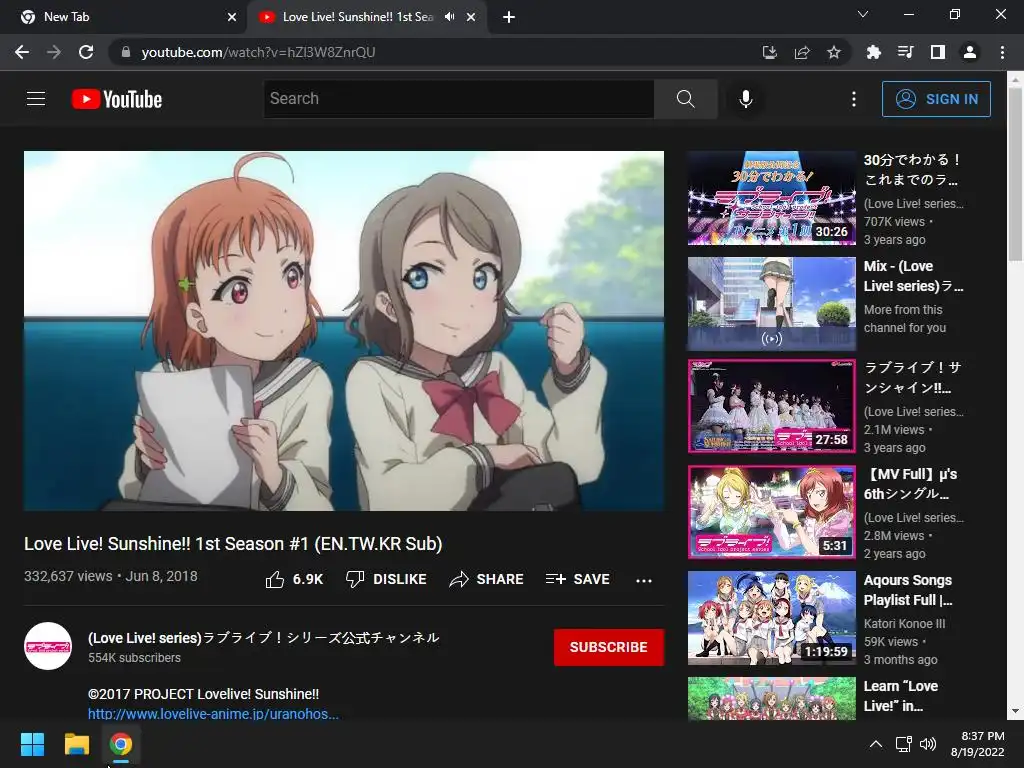Click the address bar URL
The image size is (1024, 768).
258,52
